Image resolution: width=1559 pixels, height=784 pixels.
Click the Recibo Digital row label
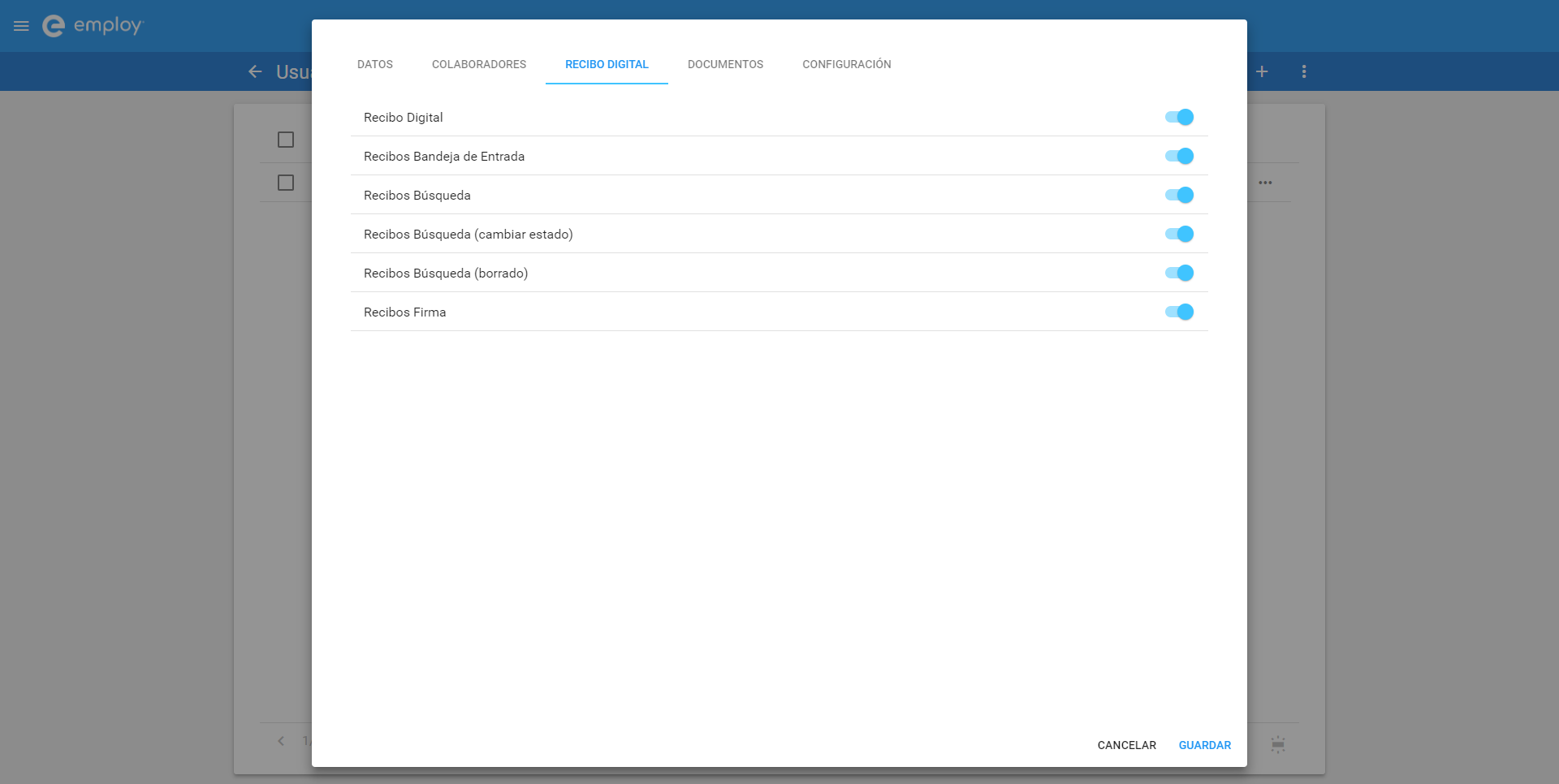pos(404,118)
